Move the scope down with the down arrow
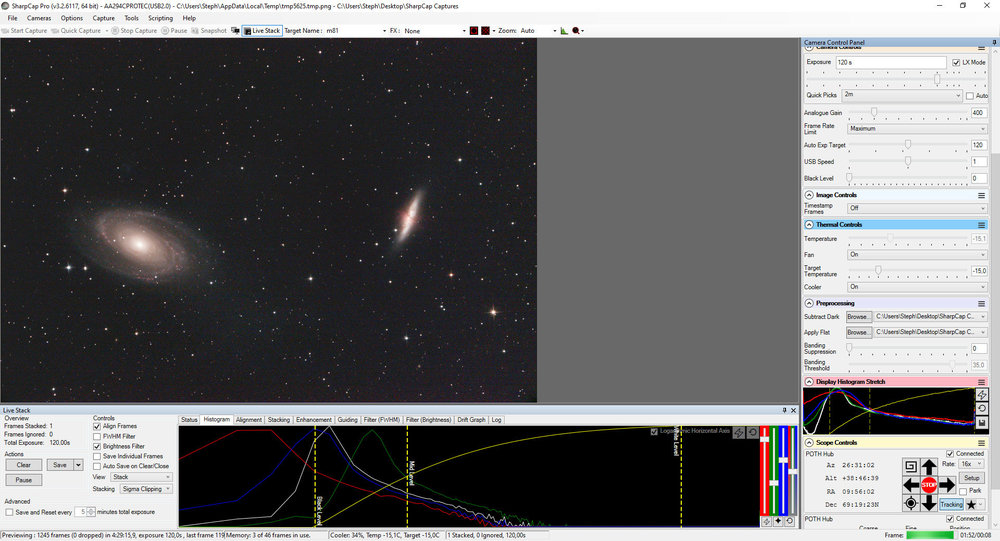The image size is (1000, 541). click(x=929, y=503)
